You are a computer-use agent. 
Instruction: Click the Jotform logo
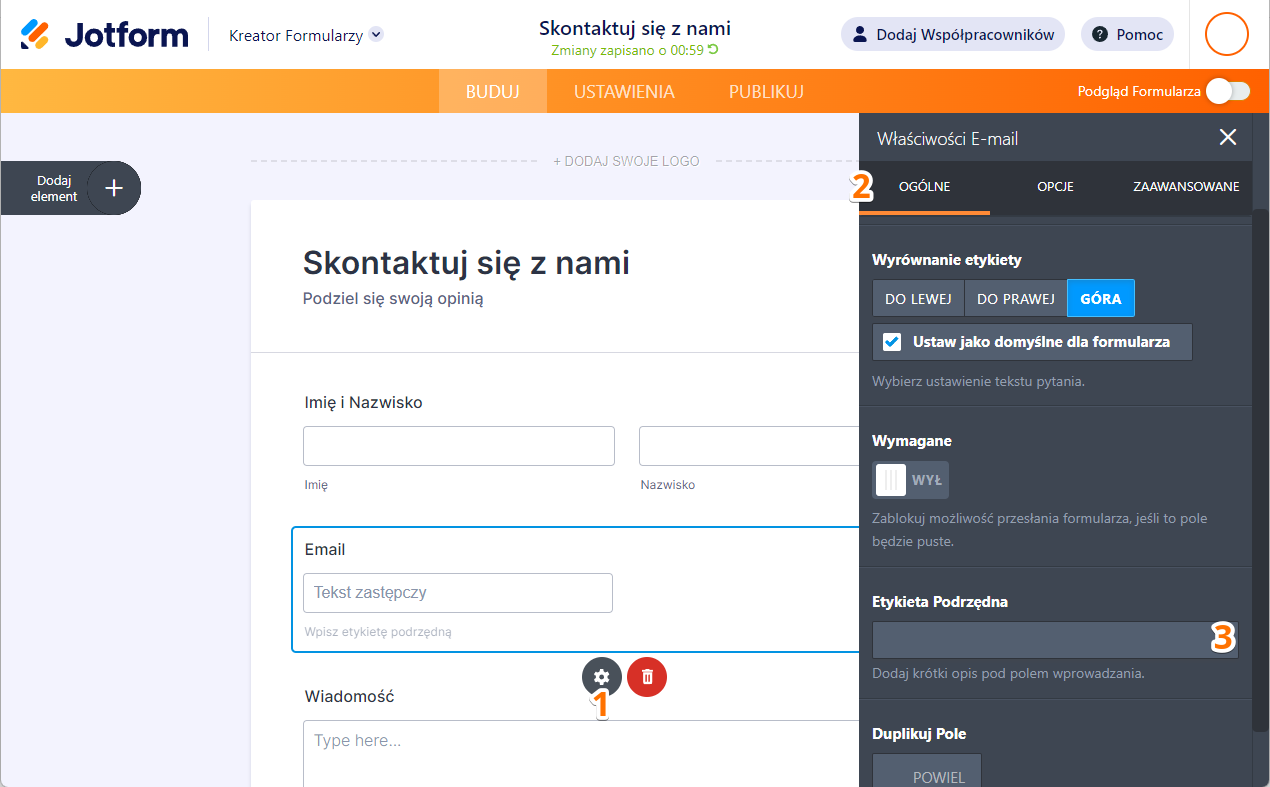[x=104, y=35]
